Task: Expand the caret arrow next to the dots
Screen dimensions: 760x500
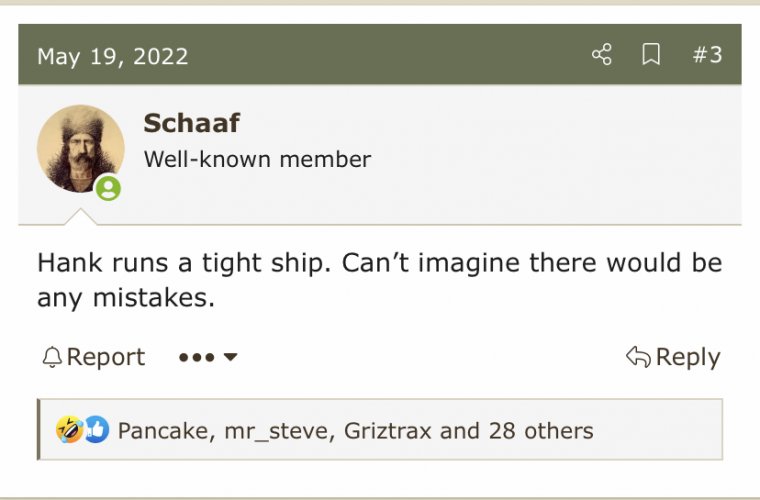Action: point(230,357)
